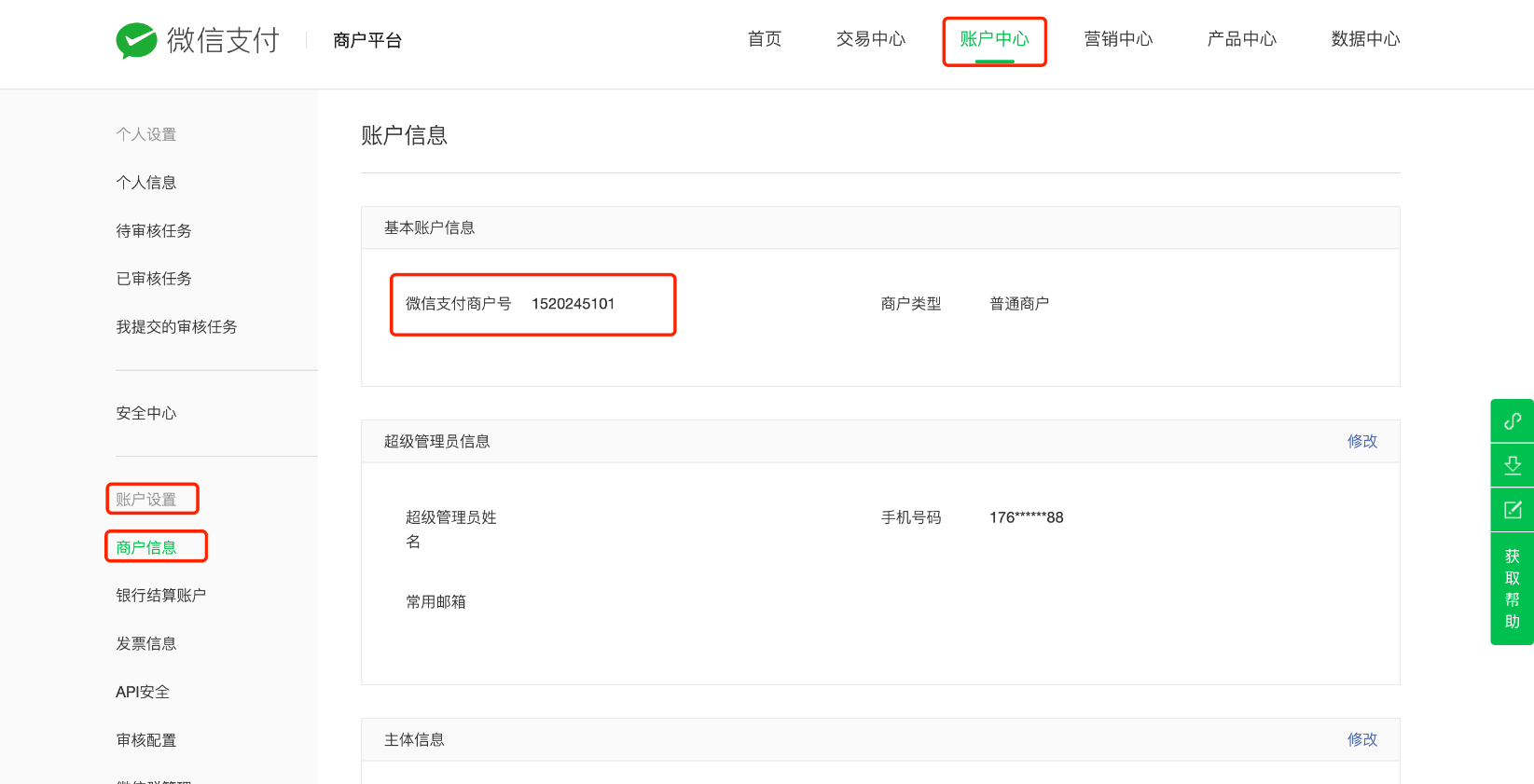The width and height of the screenshot is (1534, 784).
Task: Navigate to 数据中心 tab
Action: (1365, 39)
